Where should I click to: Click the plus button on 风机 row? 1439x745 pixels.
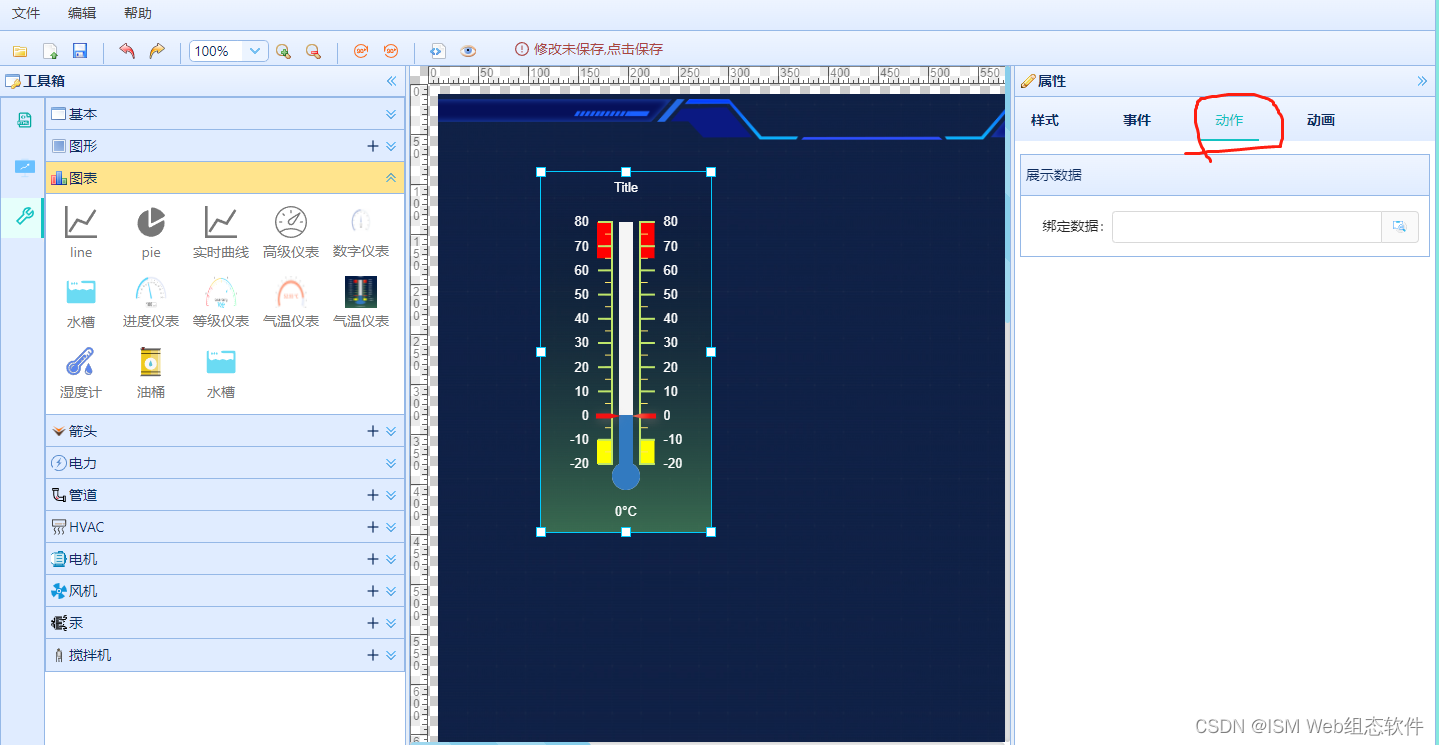pos(373,591)
